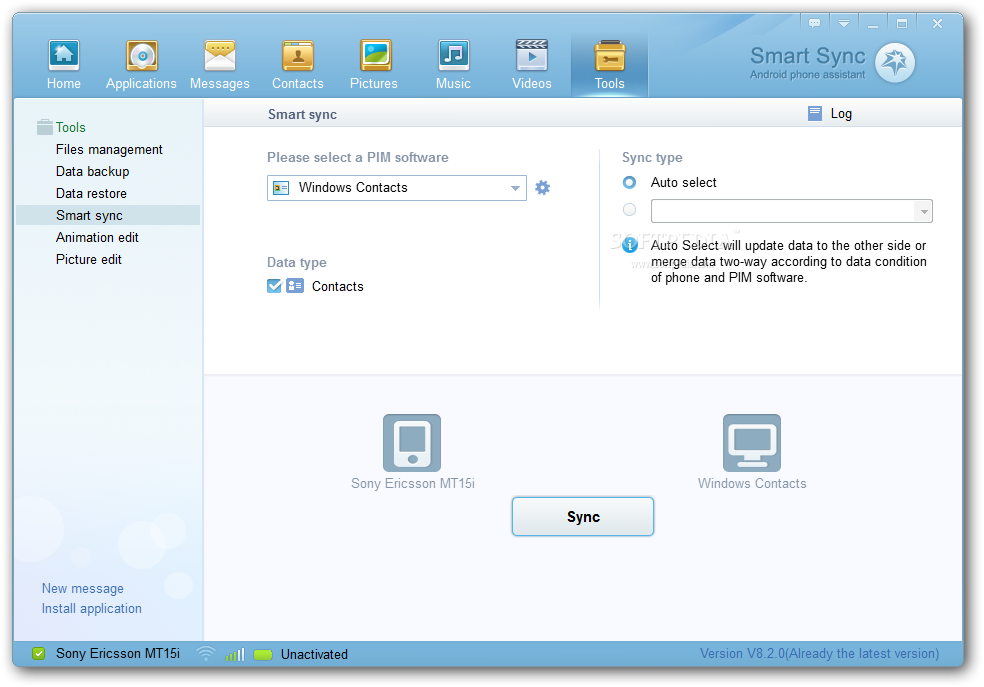Click Windows Contacts label under computer icon

coord(752,484)
